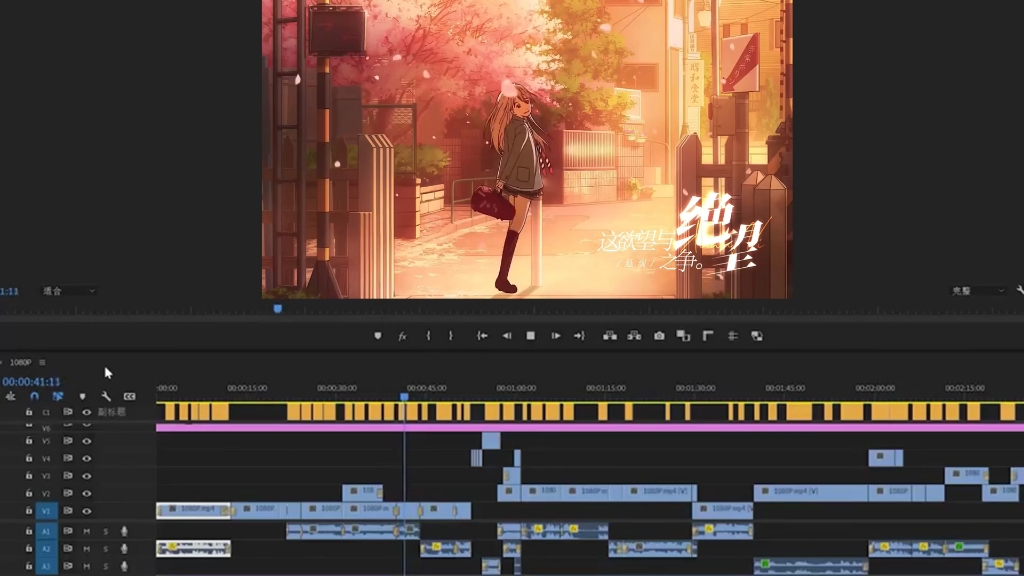The image size is (1024, 576).
Task: Click the Mark Out brace icon
Action: 451,336
